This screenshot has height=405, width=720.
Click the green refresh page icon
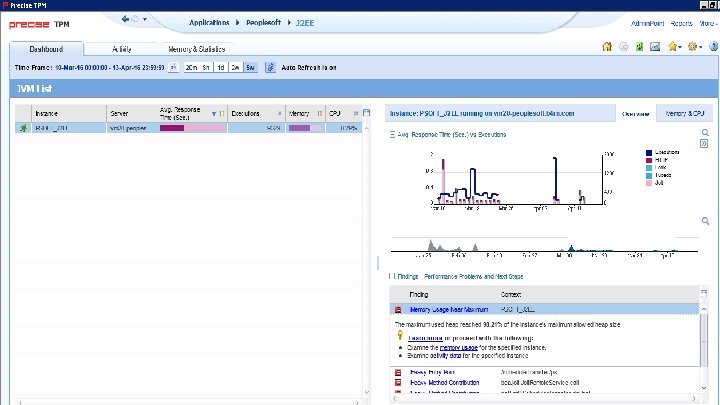point(639,46)
